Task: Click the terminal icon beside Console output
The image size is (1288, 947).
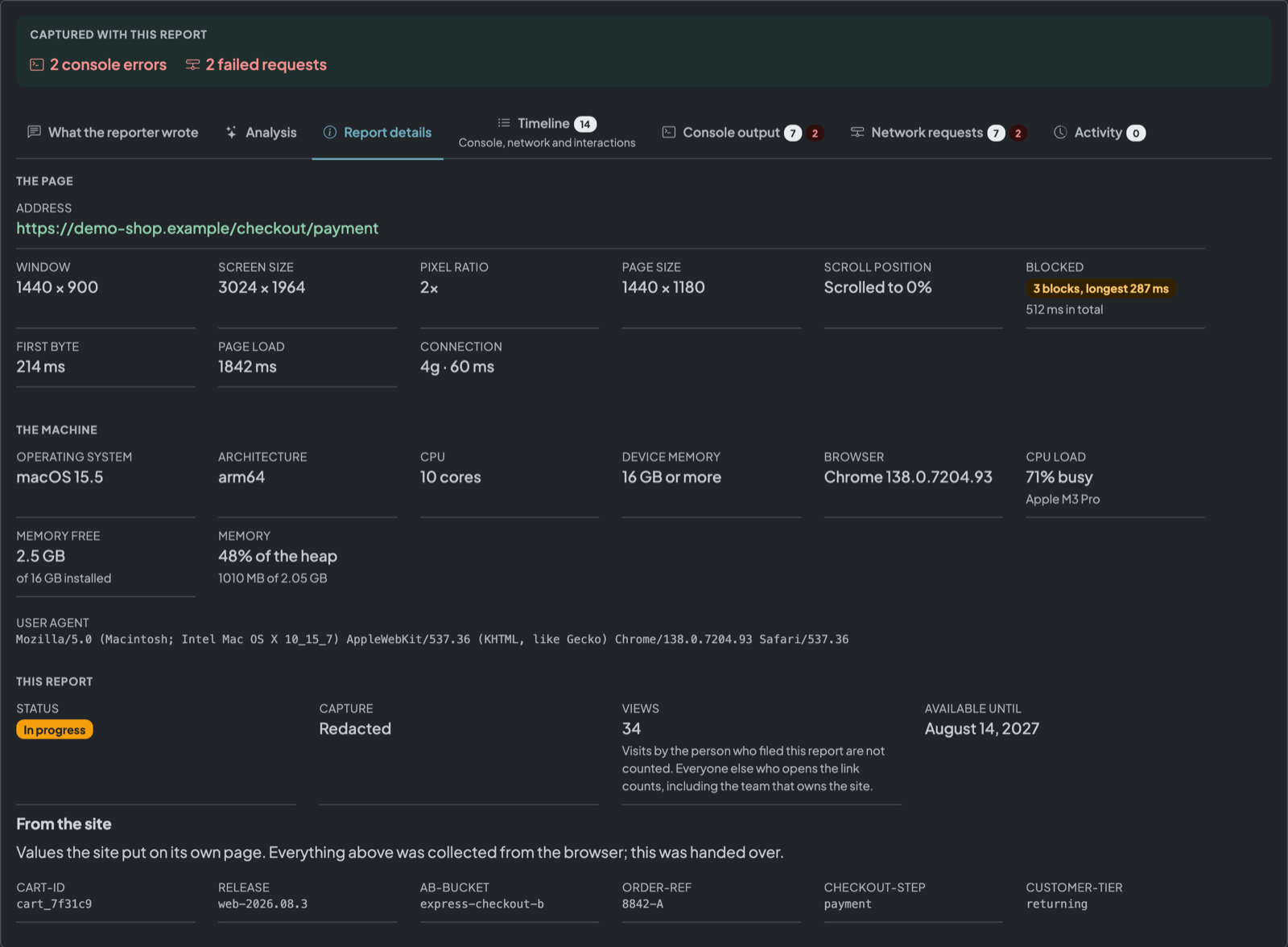Action: tap(669, 132)
